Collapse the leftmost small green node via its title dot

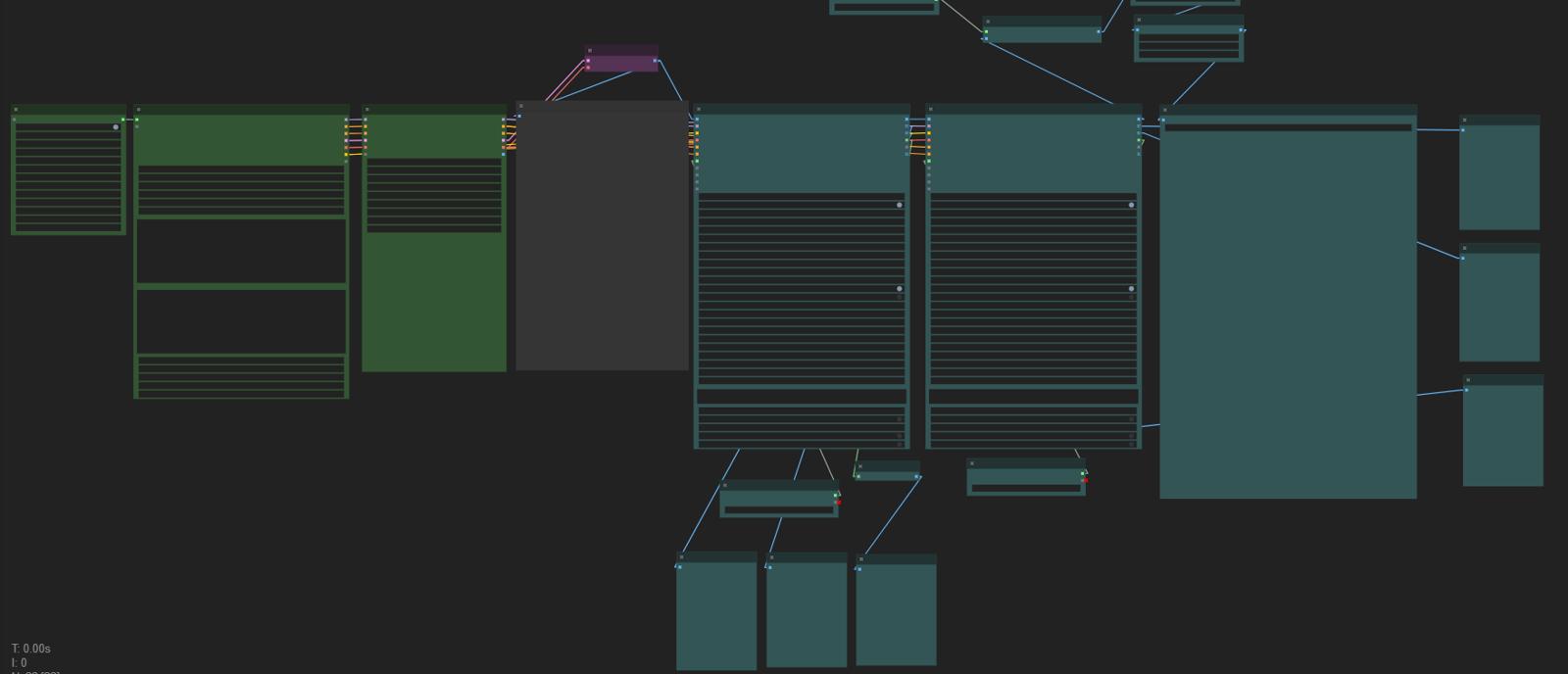[16, 110]
